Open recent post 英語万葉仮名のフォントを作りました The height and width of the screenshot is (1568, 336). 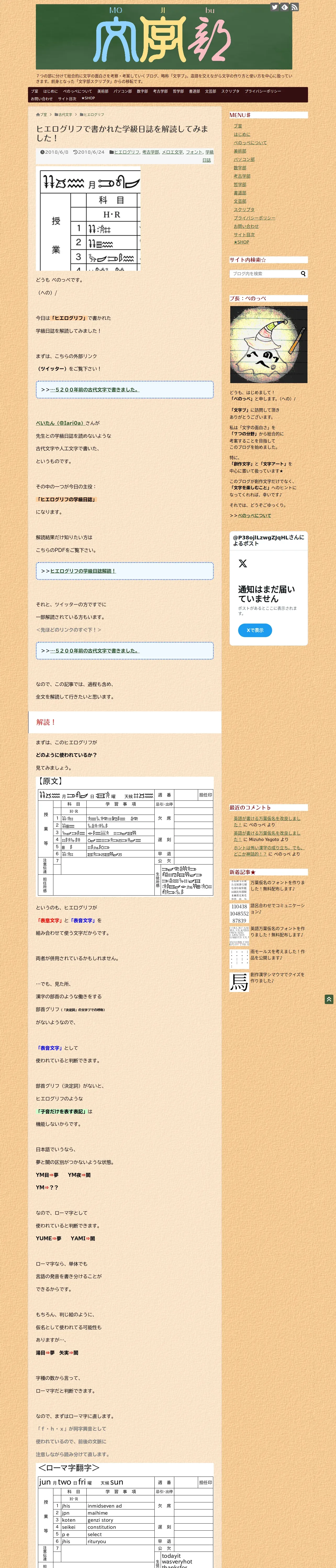tap(277, 932)
